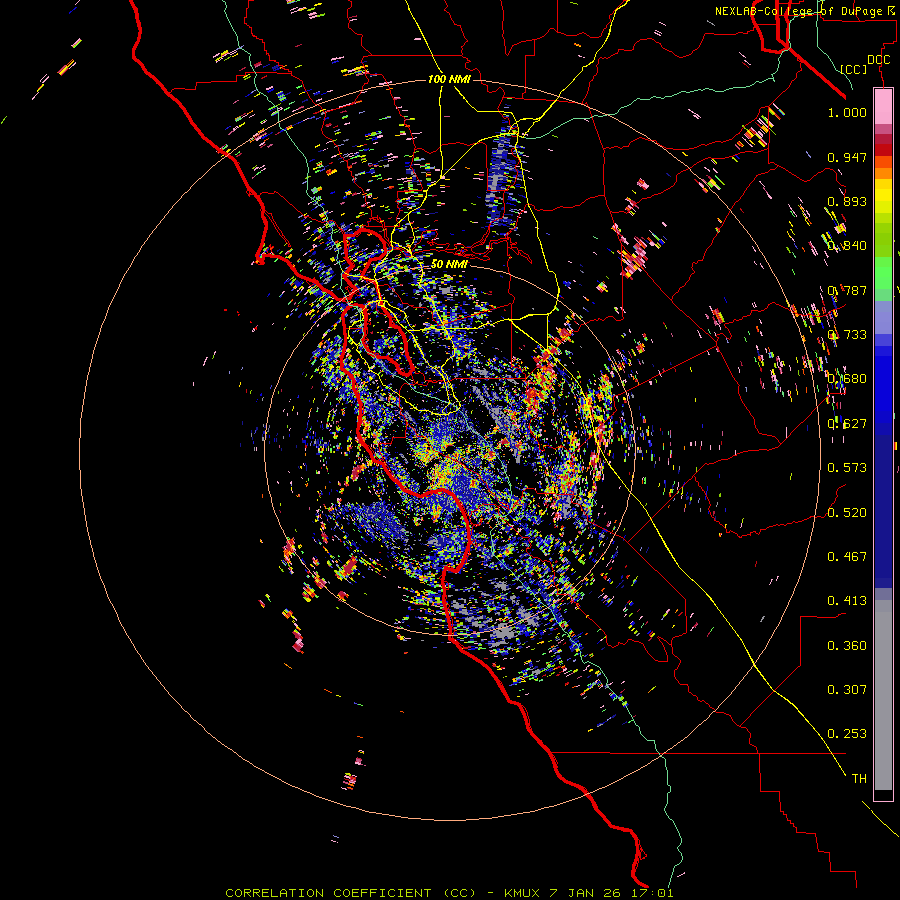Pick the yellow segment of the color bar

[883, 197]
